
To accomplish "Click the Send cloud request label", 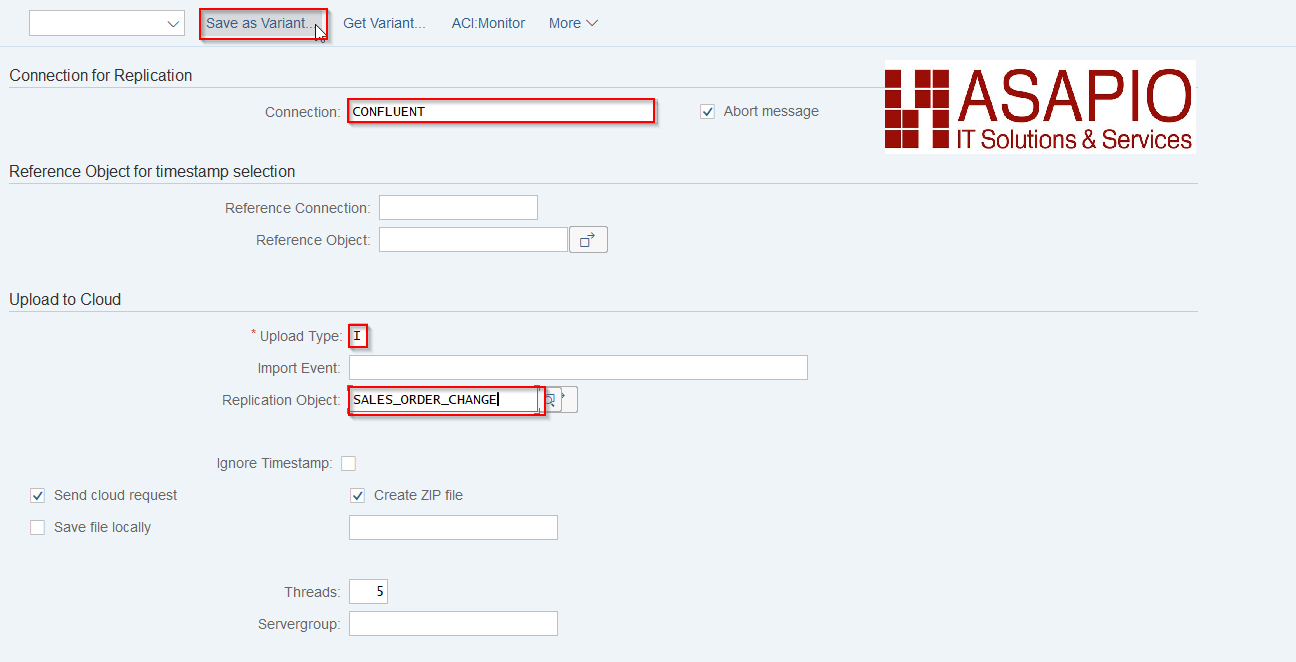I will pyautogui.click(x=116, y=495).
